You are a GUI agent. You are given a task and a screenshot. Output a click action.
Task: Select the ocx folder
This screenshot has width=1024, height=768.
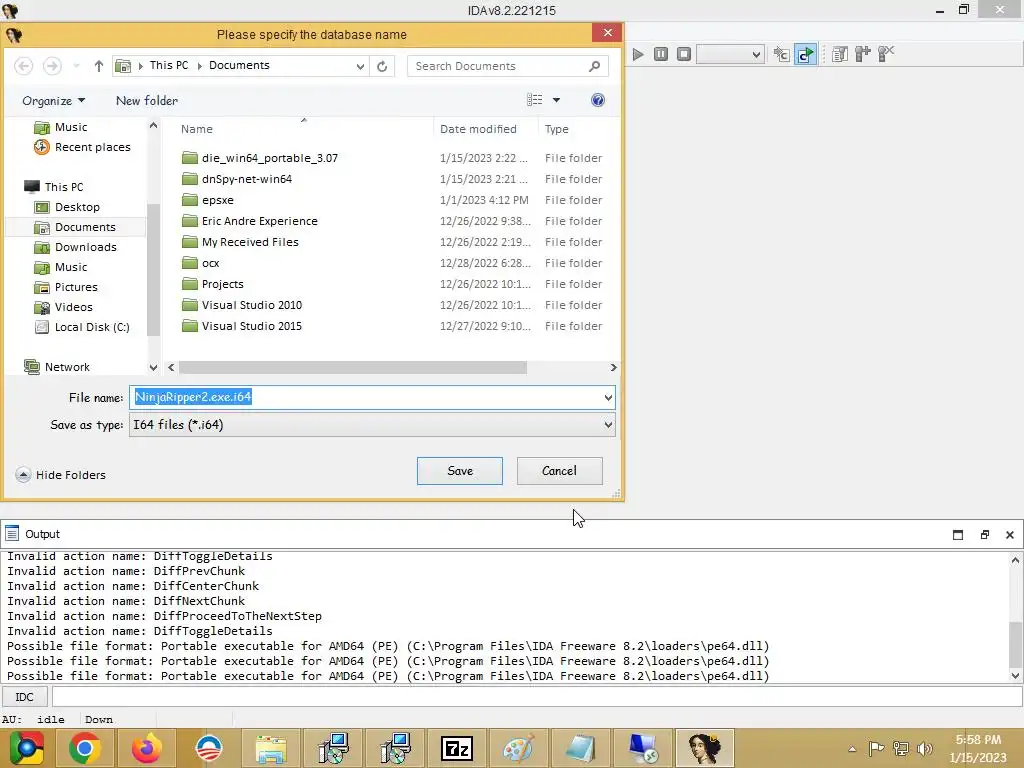(201, 263)
